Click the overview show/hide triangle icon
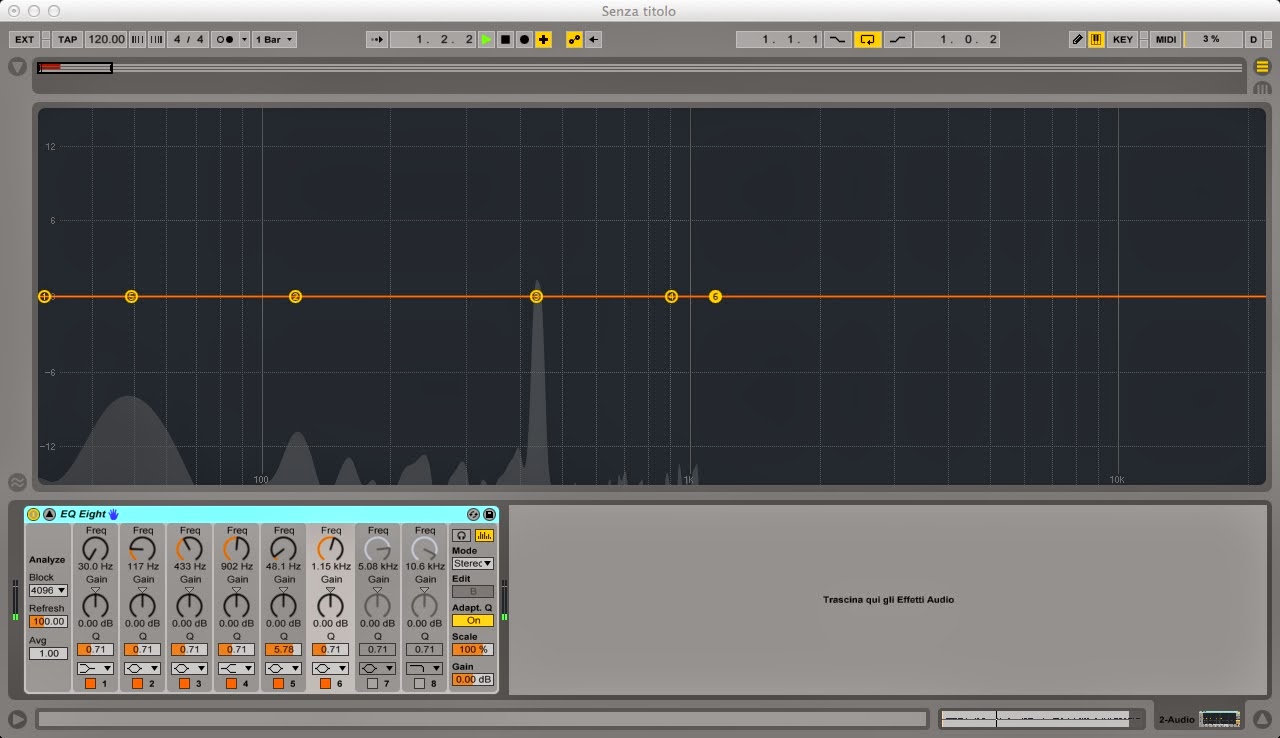The height and width of the screenshot is (738, 1280). click(17, 67)
